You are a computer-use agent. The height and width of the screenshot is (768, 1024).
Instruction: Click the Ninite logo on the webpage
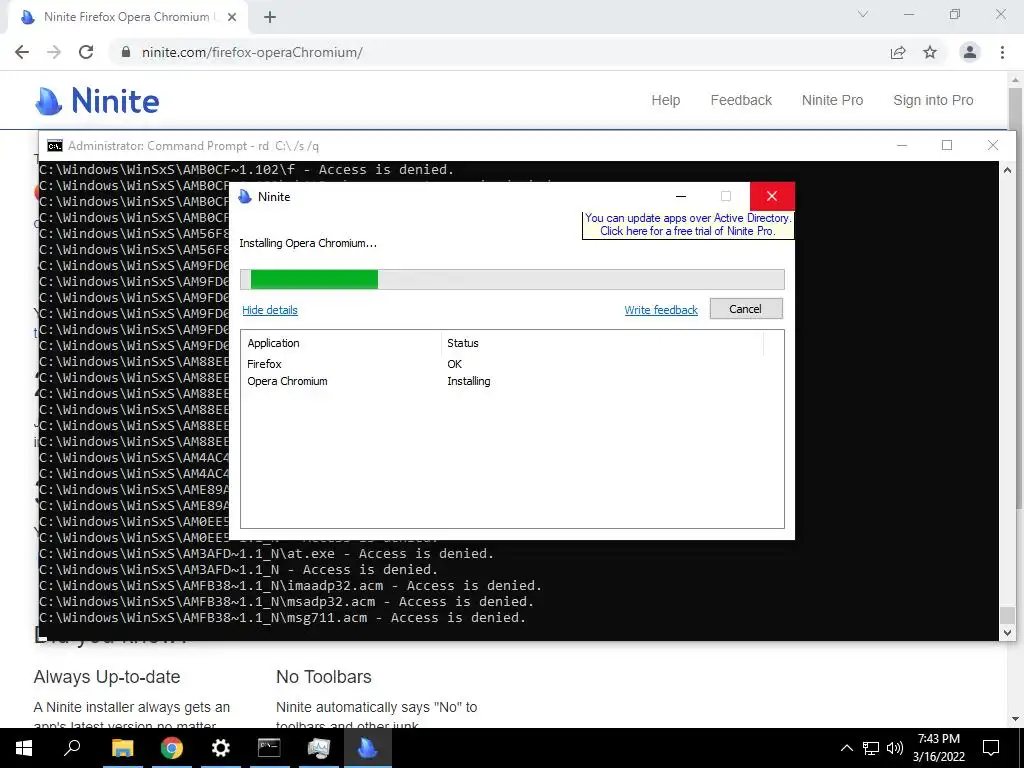97,101
